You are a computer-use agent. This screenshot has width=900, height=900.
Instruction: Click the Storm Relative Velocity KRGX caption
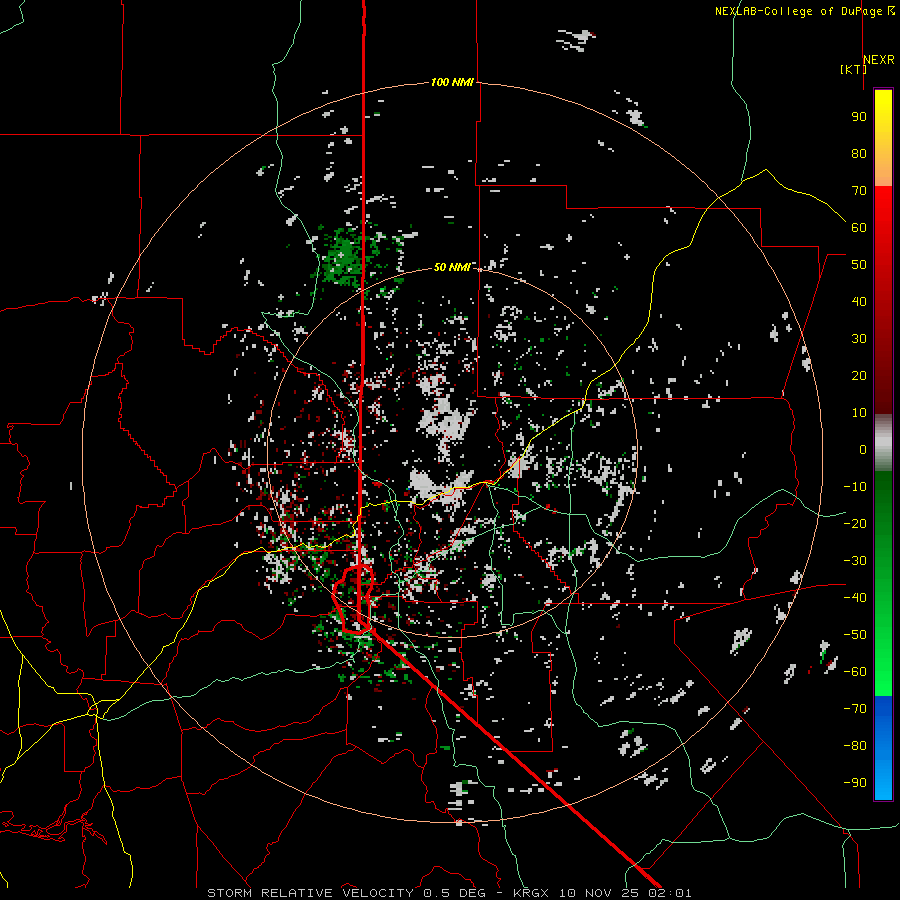click(449, 893)
